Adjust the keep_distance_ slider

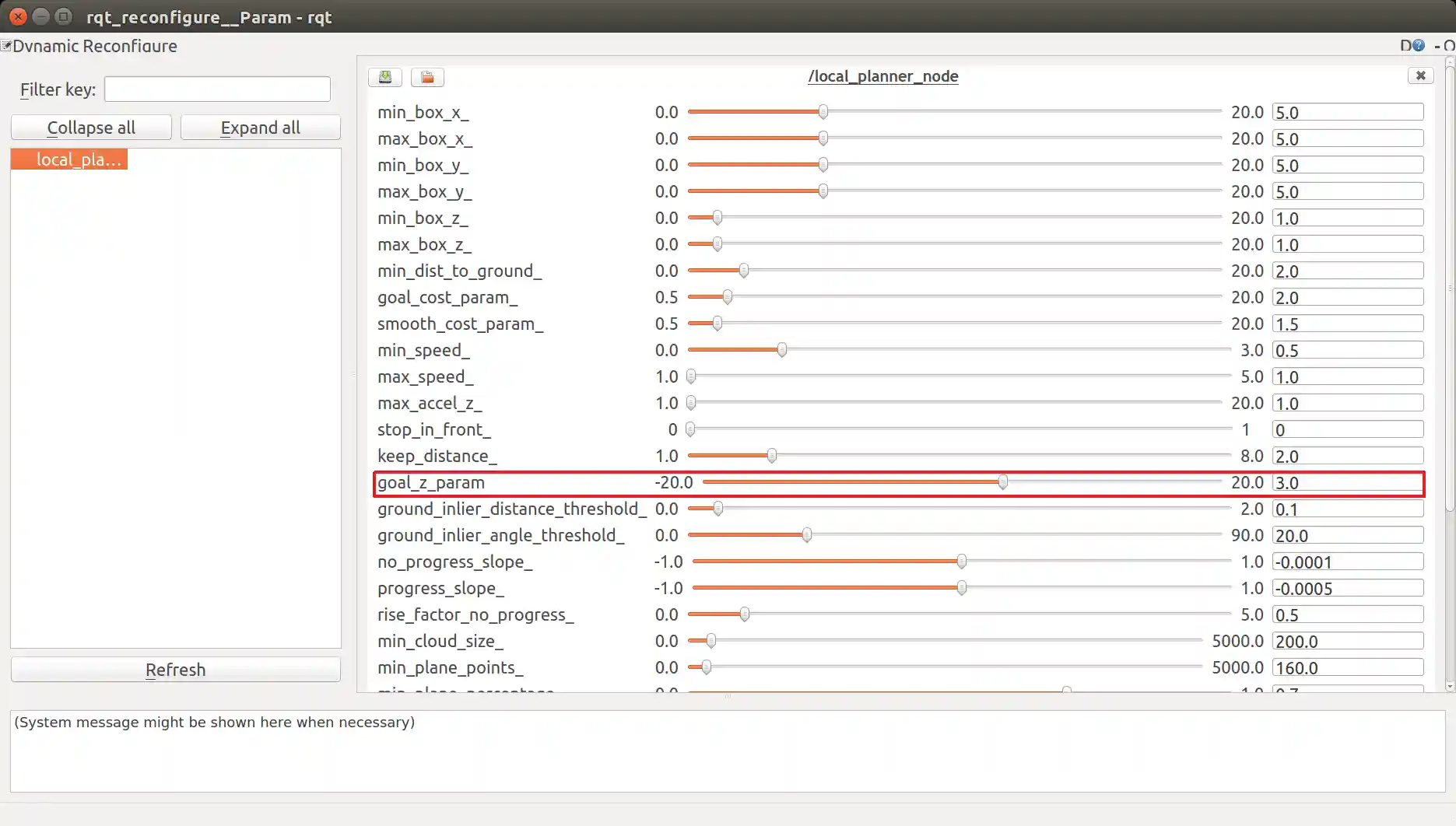(x=771, y=456)
